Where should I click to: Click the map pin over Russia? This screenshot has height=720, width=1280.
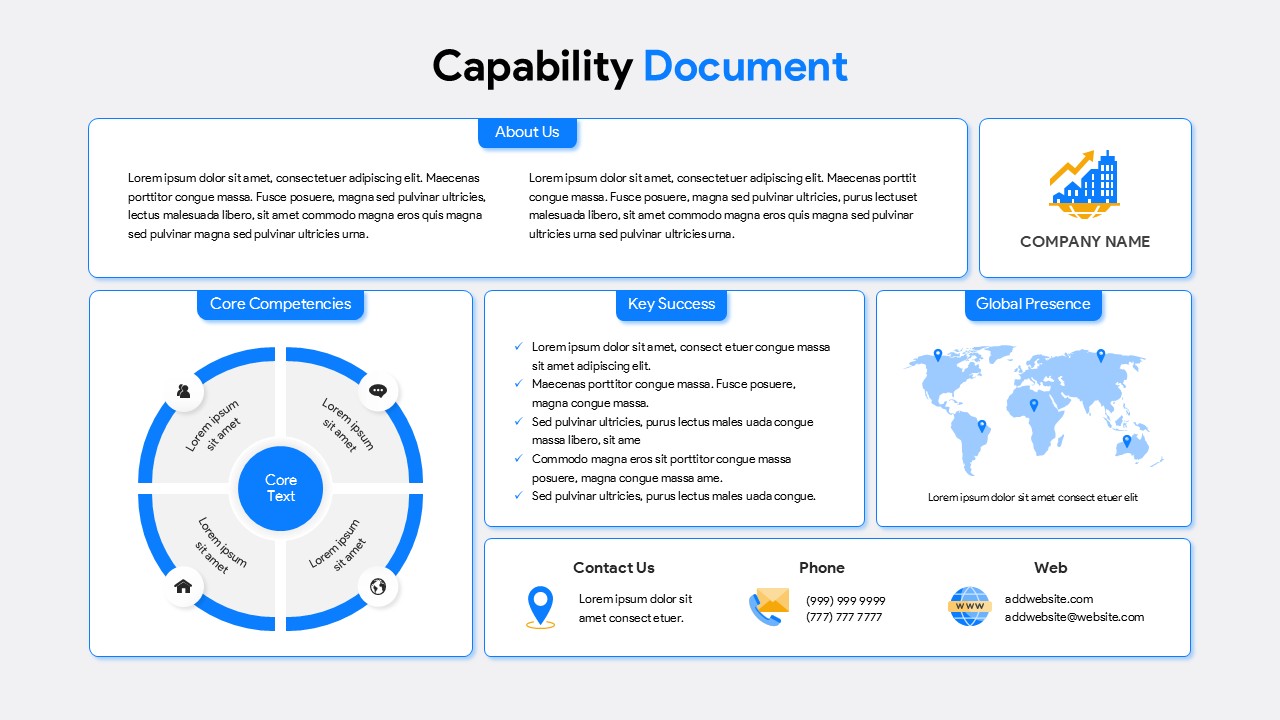(1101, 355)
